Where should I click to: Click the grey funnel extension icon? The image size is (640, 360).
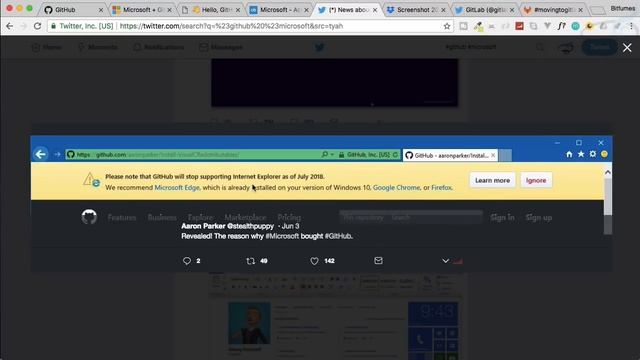click(x=547, y=26)
